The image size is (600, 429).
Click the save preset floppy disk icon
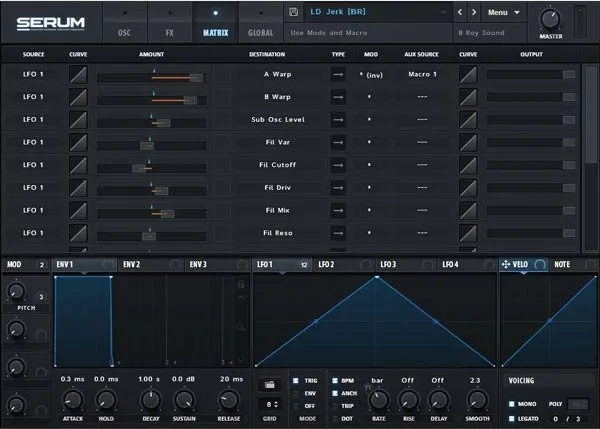click(293, 12)
